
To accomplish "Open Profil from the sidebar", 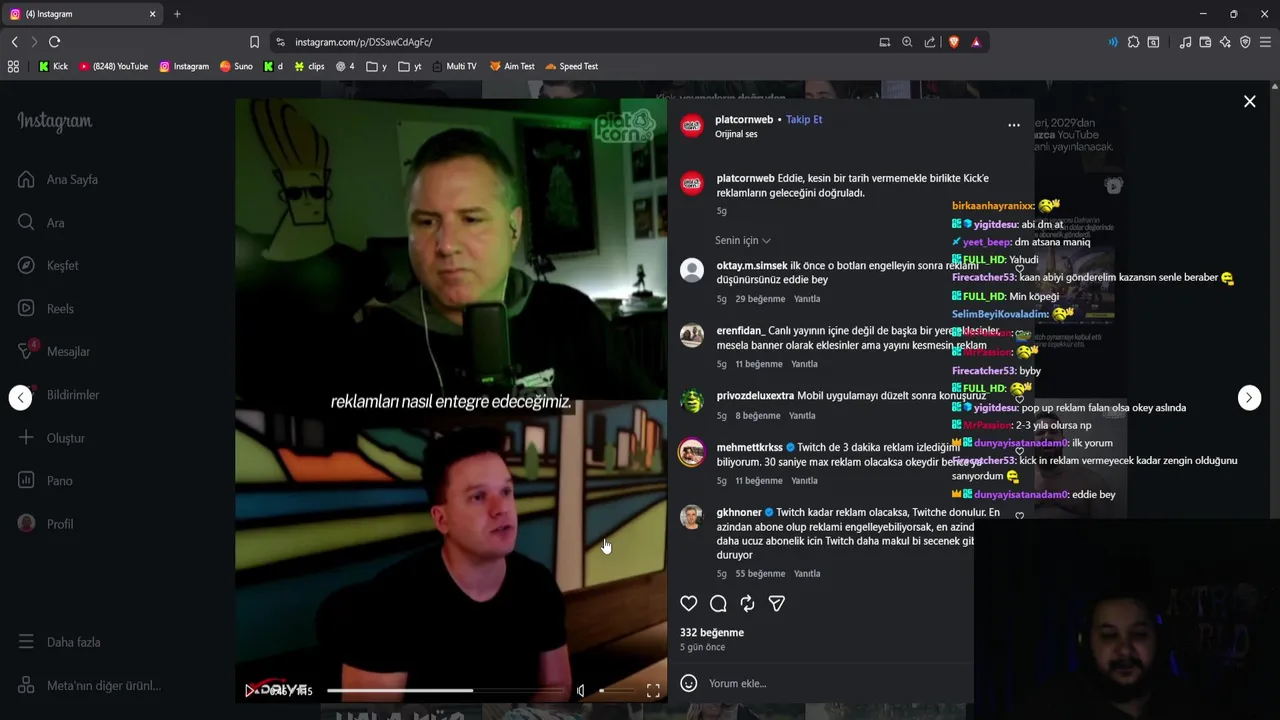I will click(x=46, y=524).
